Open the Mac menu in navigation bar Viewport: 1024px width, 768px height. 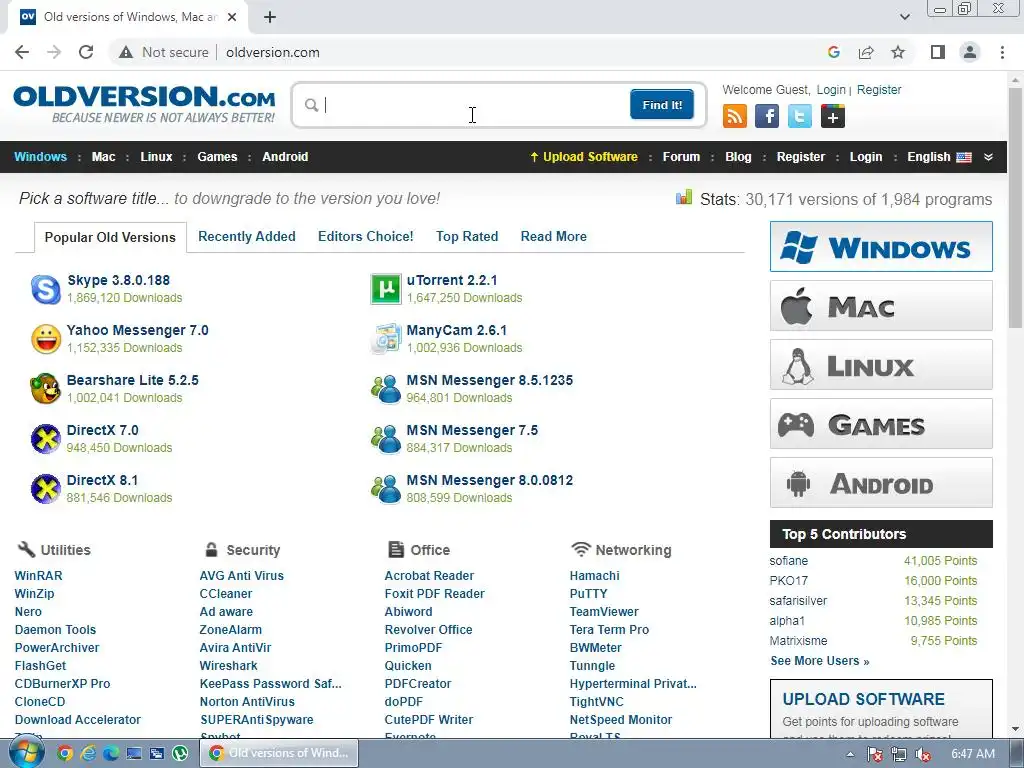pos(103,157)
